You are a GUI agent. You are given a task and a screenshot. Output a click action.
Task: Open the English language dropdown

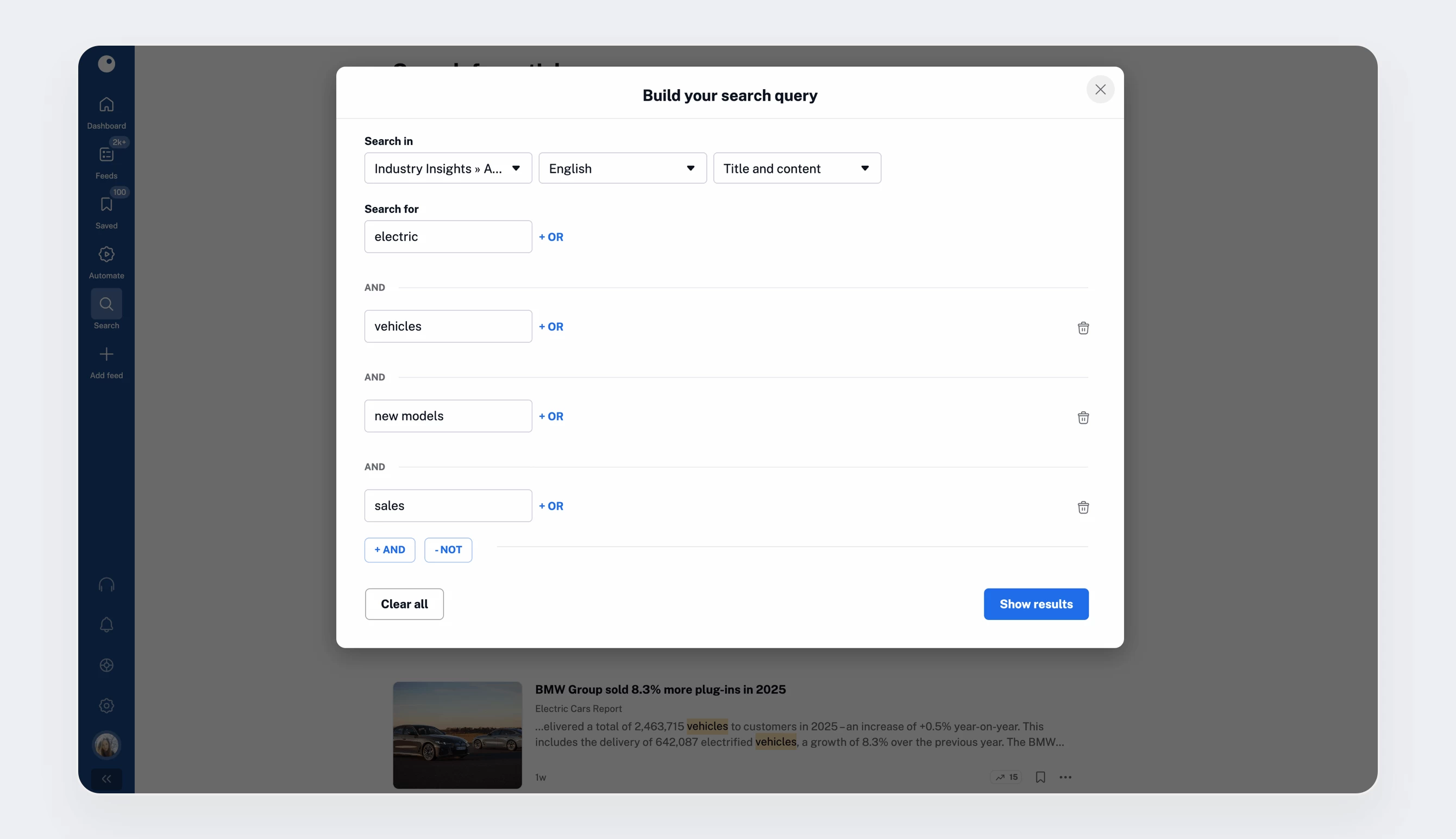622,168
